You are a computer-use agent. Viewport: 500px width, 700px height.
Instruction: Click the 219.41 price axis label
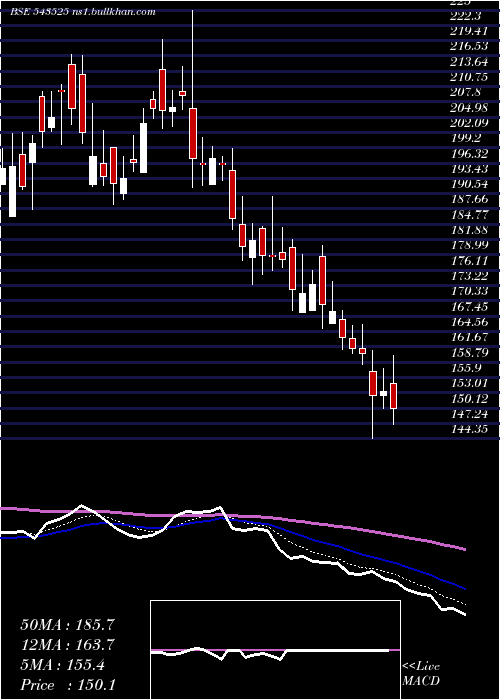468,31
